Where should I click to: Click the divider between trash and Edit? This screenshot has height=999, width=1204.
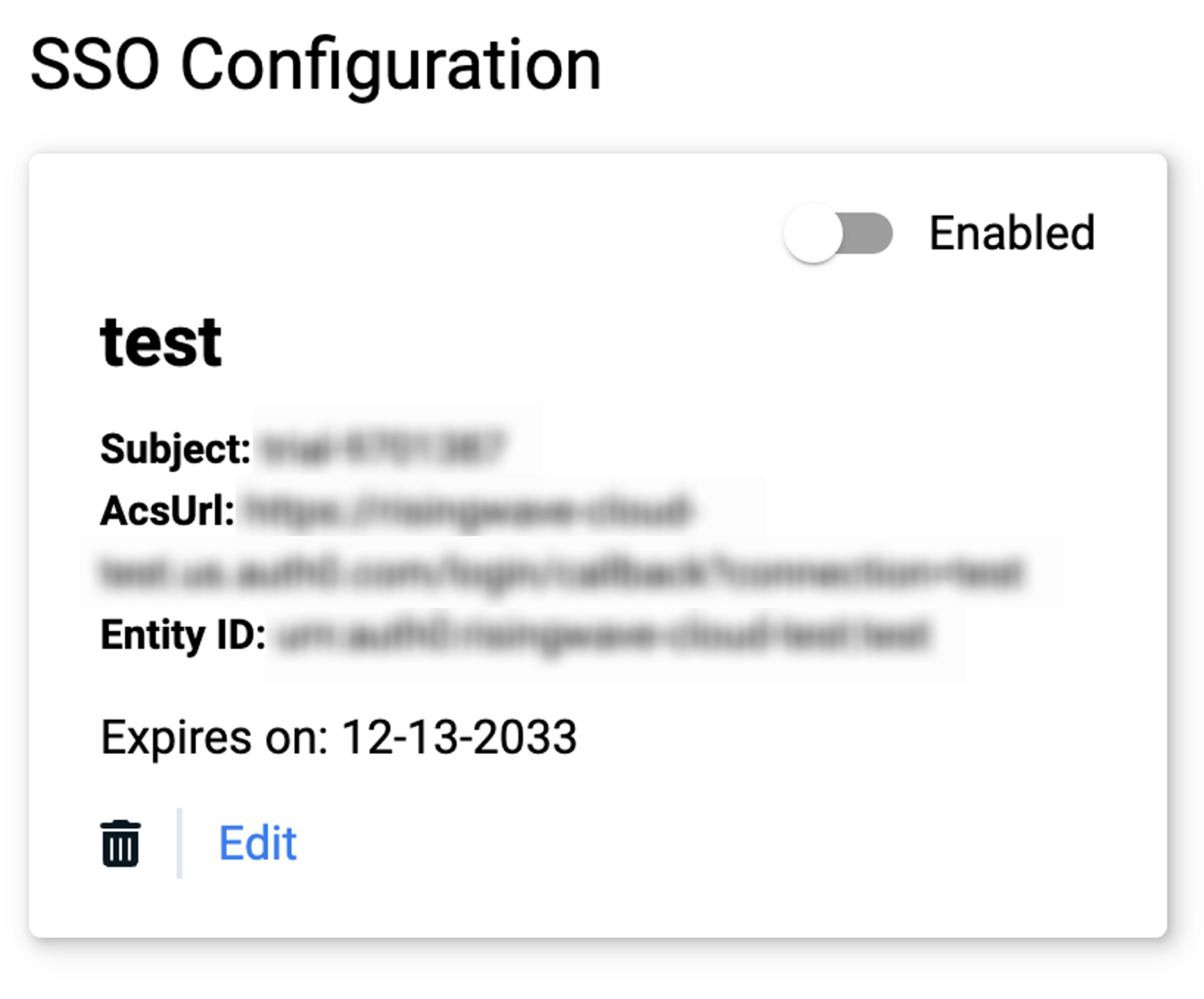[179, 843]
